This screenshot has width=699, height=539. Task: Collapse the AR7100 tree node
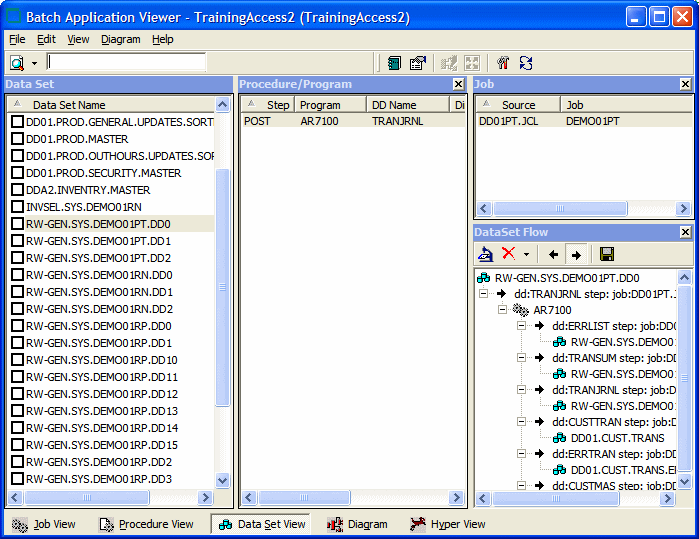click(x=504, y=310)
